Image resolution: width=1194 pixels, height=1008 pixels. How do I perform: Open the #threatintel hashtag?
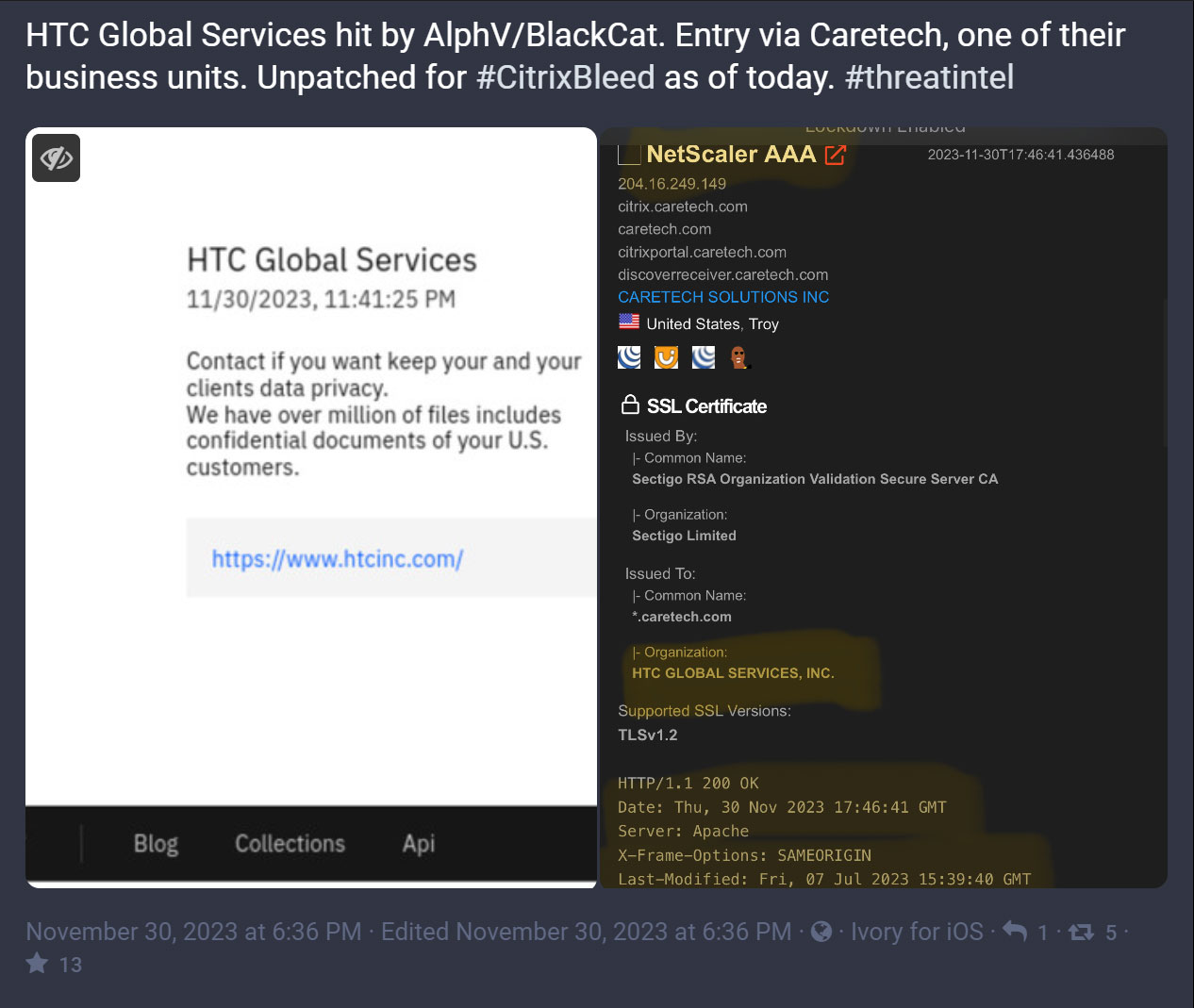point(929,77)
